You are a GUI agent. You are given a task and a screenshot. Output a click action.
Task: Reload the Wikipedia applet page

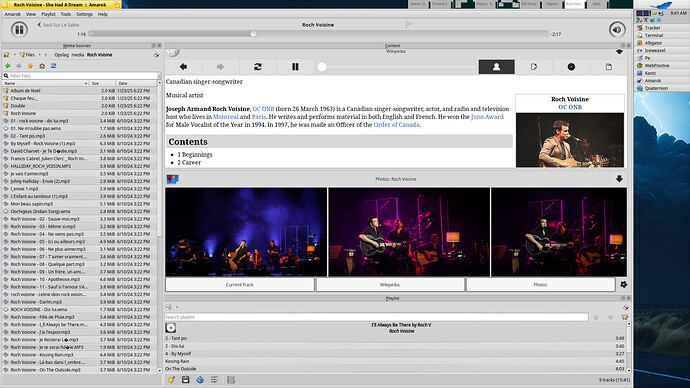tap(258, 67)
